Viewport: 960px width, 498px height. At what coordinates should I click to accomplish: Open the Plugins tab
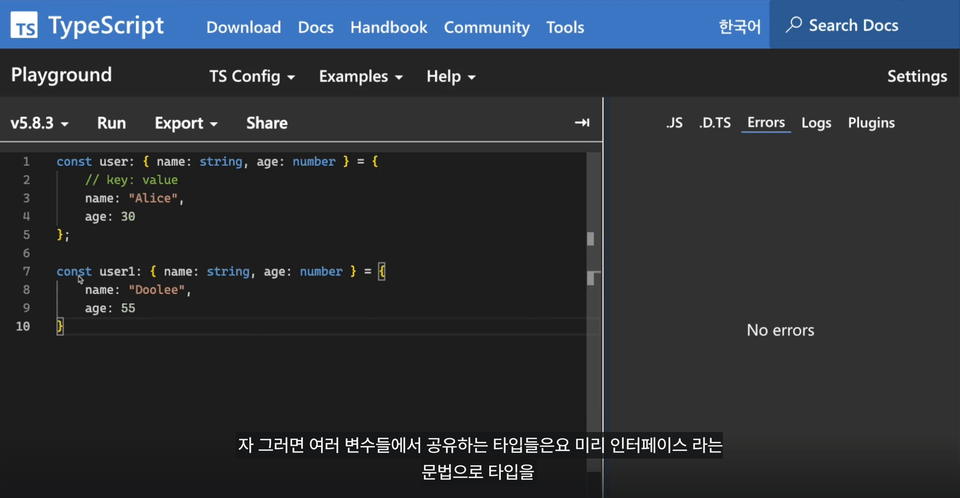point(871,123)
